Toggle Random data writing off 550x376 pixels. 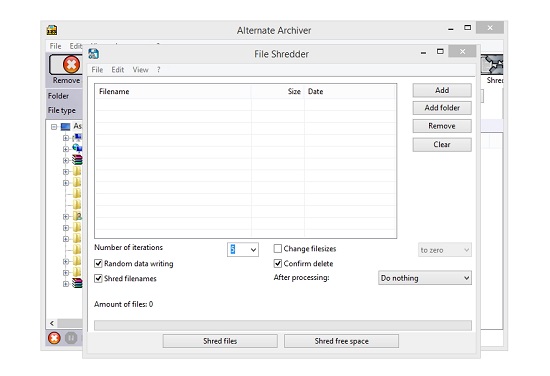coord(98,263)
